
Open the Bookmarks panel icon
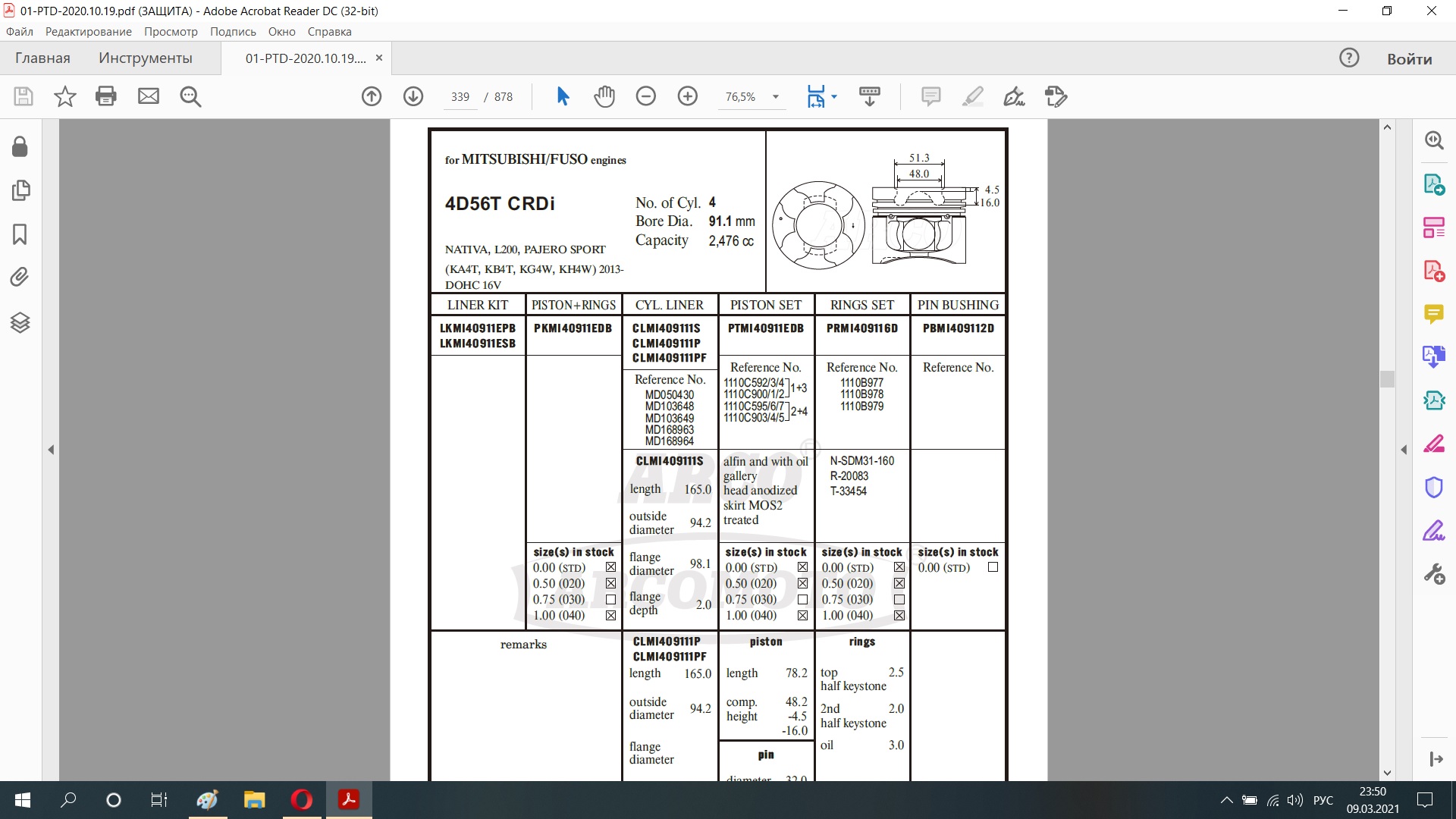(x=20, y=234)
